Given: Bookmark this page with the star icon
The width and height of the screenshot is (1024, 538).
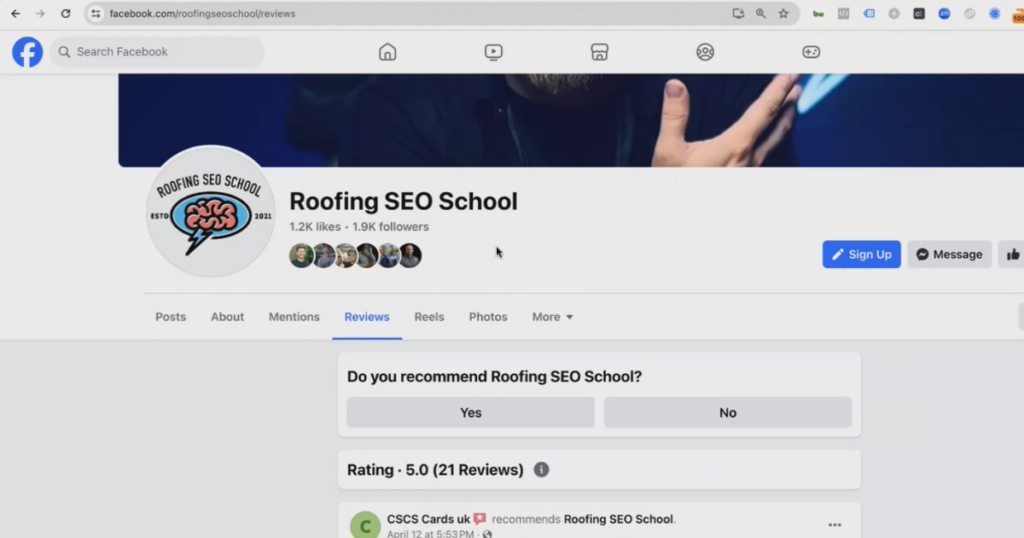Looking at the screenshot, I should point(784,14).
